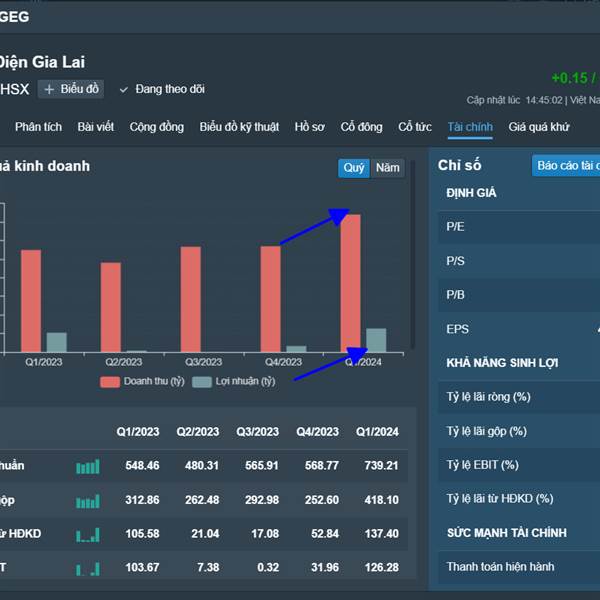The image size is (600, 600).
Task: Click sparkline icon in 548.46 row
Action: coord(88,466)
